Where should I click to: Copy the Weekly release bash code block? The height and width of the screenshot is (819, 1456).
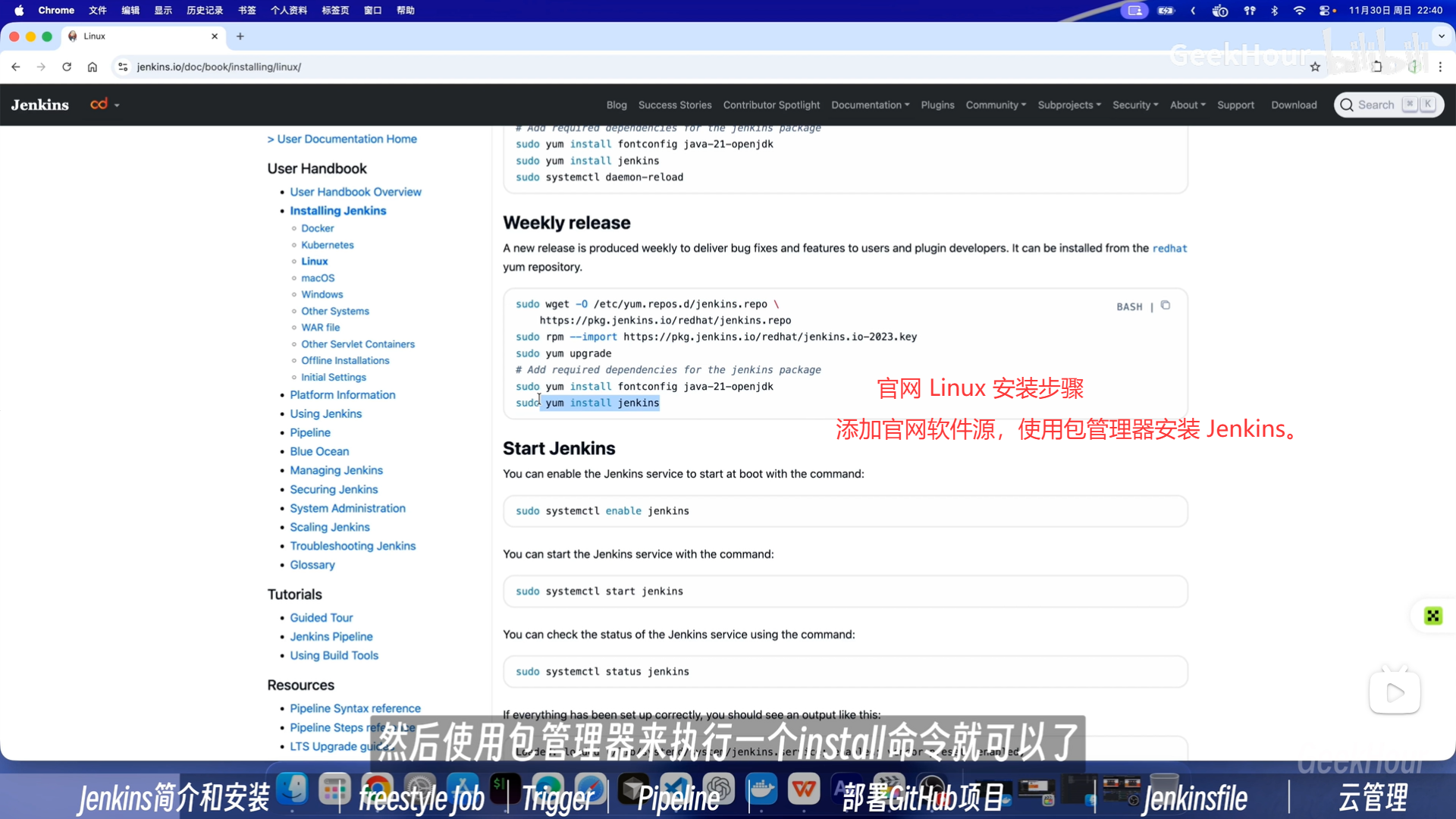click(1166, 306)
